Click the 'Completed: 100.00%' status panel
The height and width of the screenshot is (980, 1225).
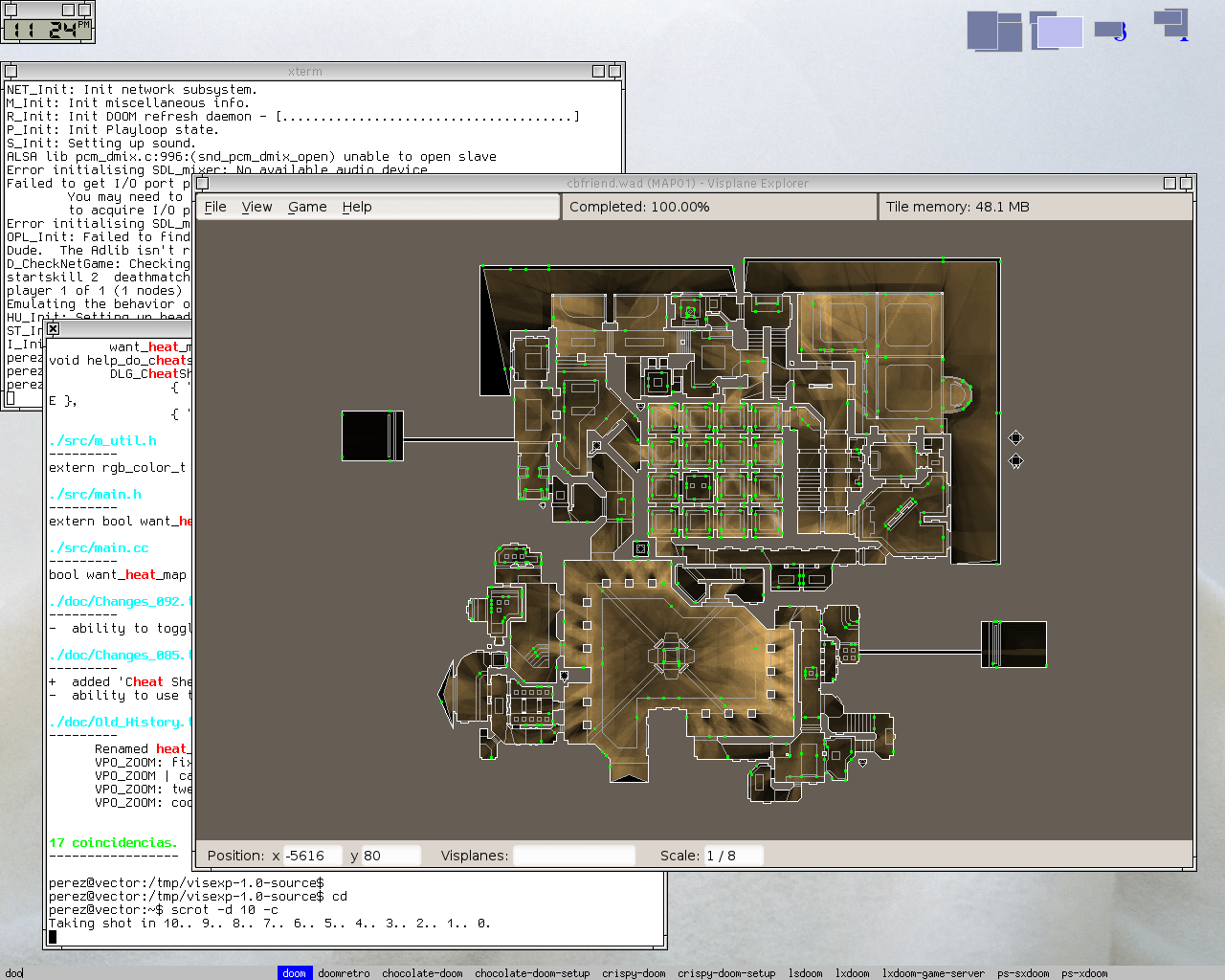click(x=720, y=207)
